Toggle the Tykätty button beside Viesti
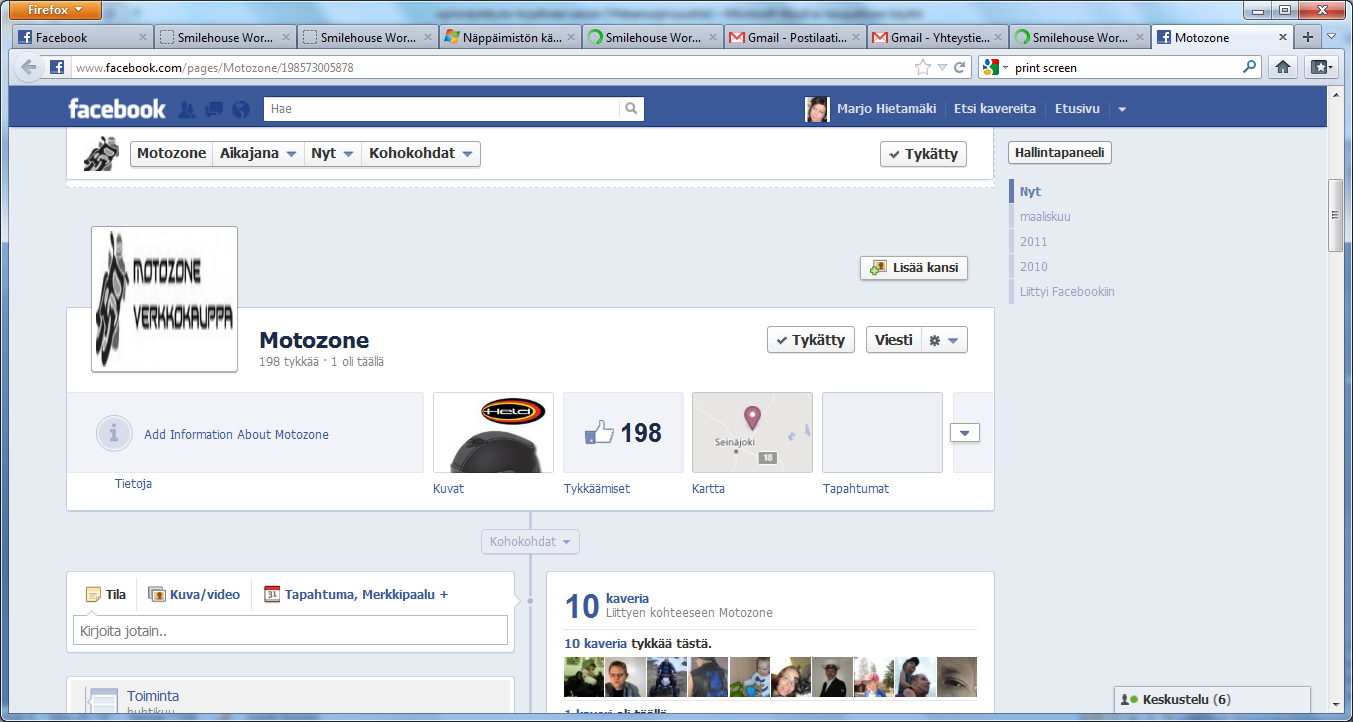 click(x=811, y=340)
